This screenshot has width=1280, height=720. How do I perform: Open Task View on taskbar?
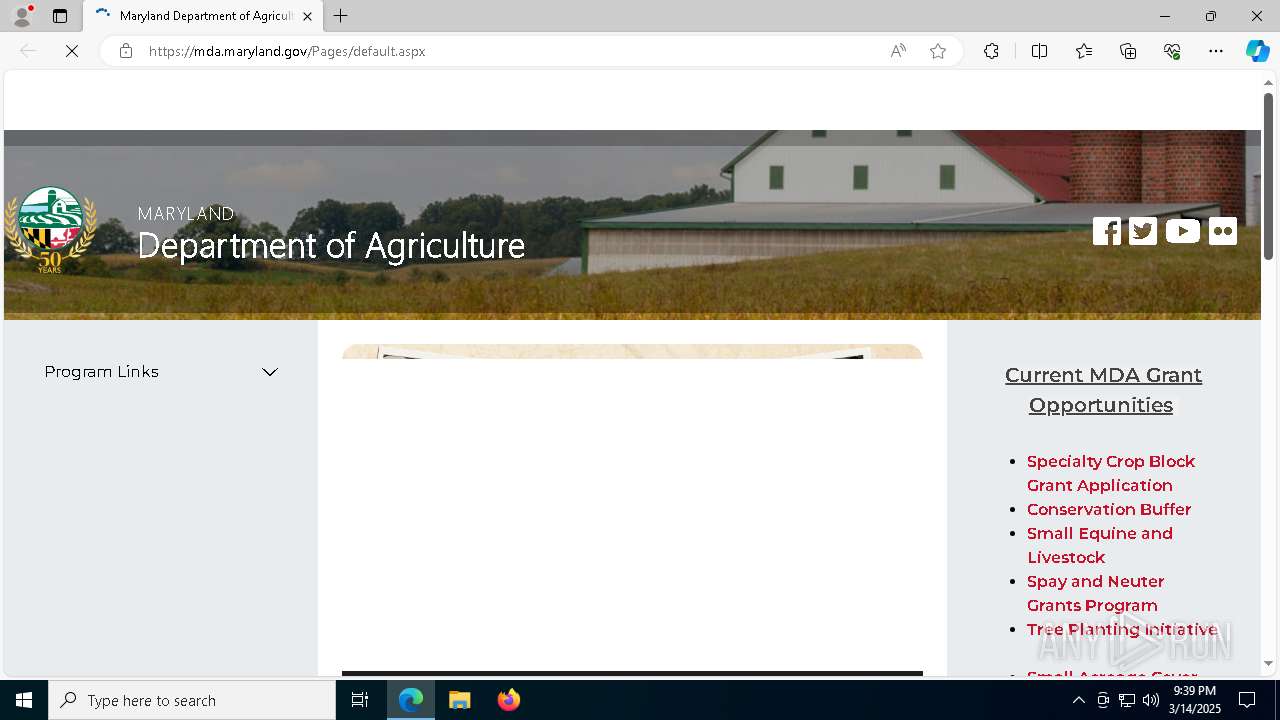coord(360,700)
